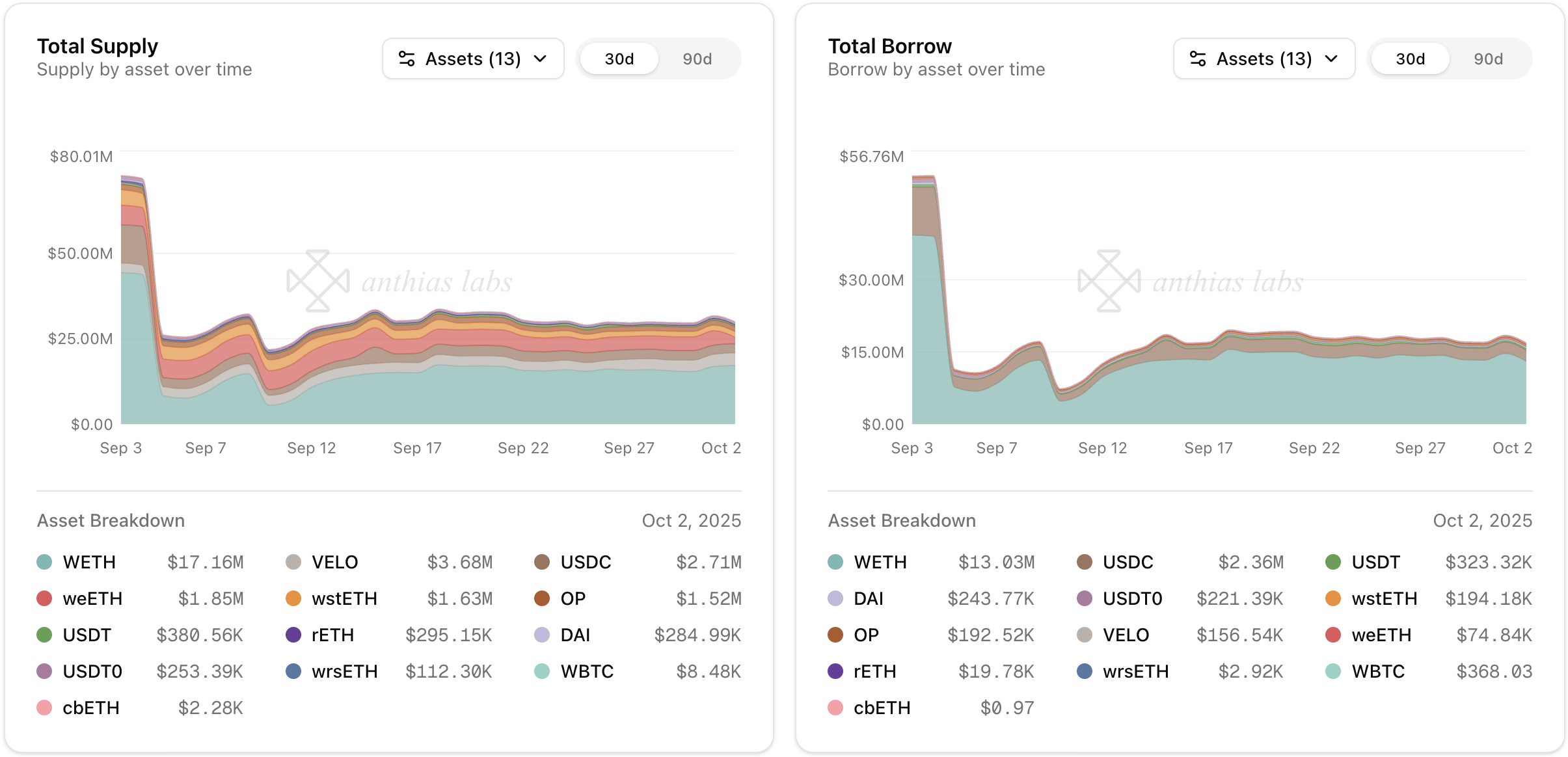The image size is (1568, 757).
Task: Click USDC brown dot in Borrow breakdown
Action: [1085, 562]
